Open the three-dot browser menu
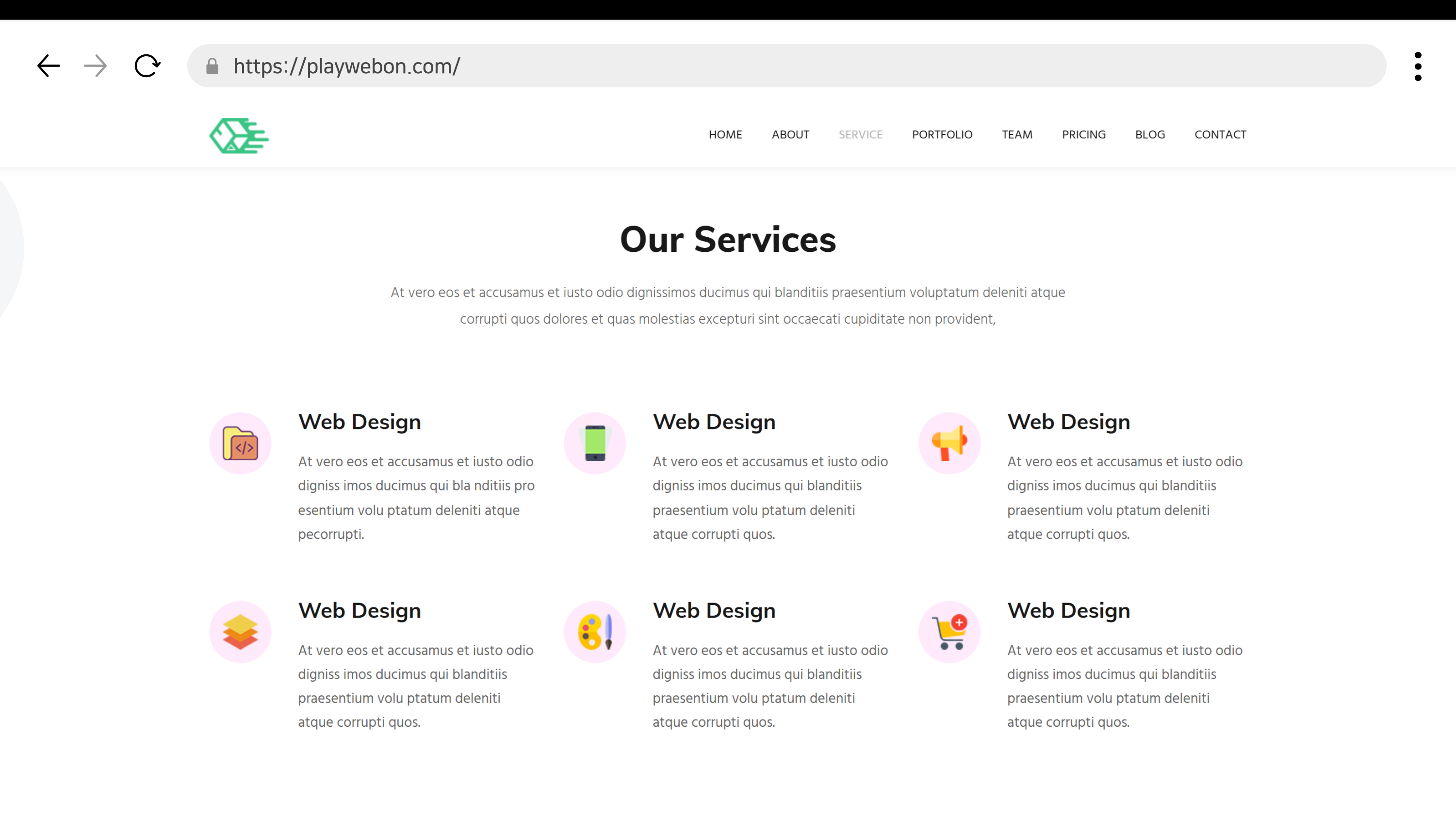The image size is (1456, 819). (x=1418, y=66)
